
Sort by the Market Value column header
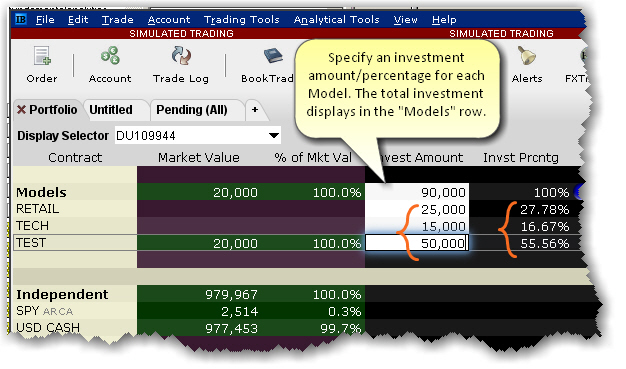pyautogui.click(x=199, y=157)
